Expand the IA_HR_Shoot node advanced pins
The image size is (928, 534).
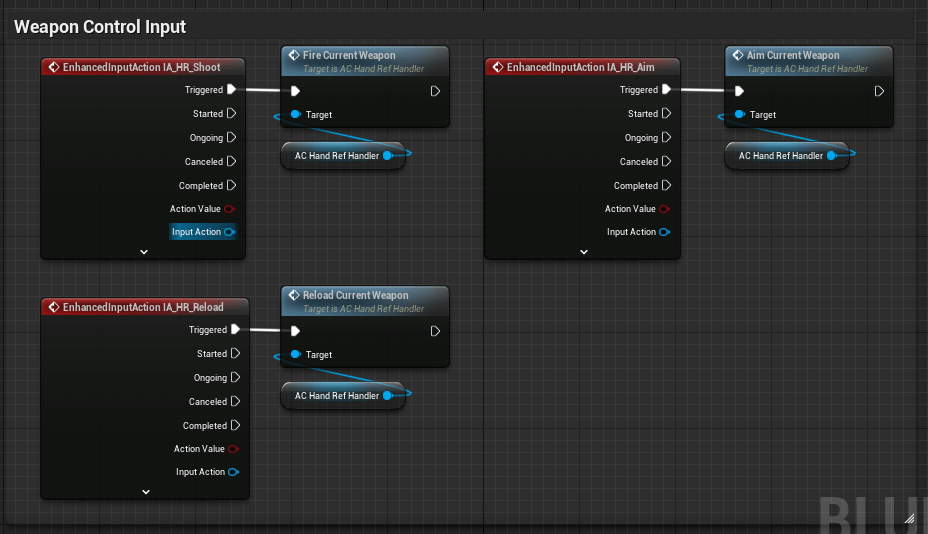[143, 252]
